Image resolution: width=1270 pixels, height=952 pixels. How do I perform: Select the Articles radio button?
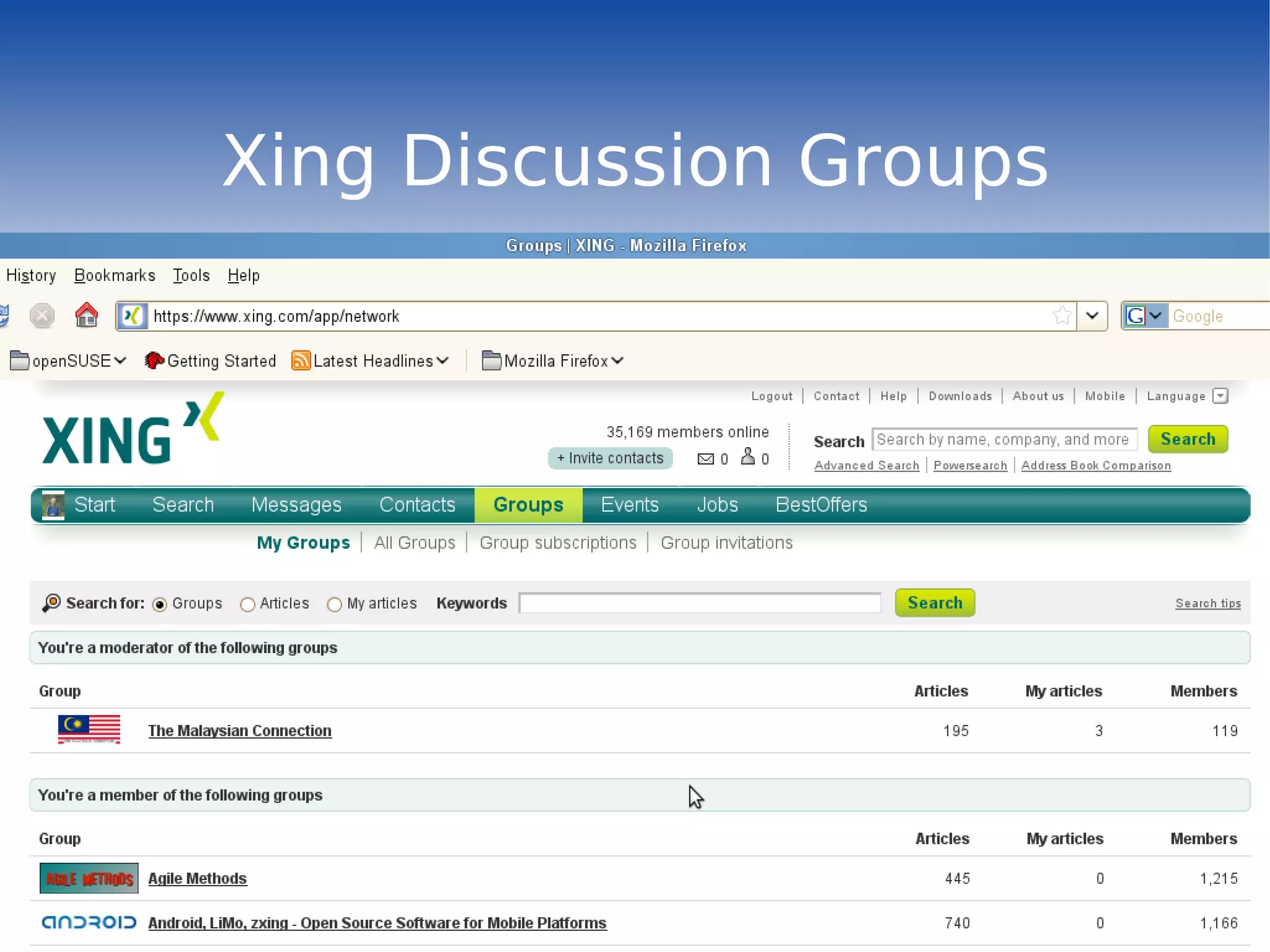(x=247, y=604)
